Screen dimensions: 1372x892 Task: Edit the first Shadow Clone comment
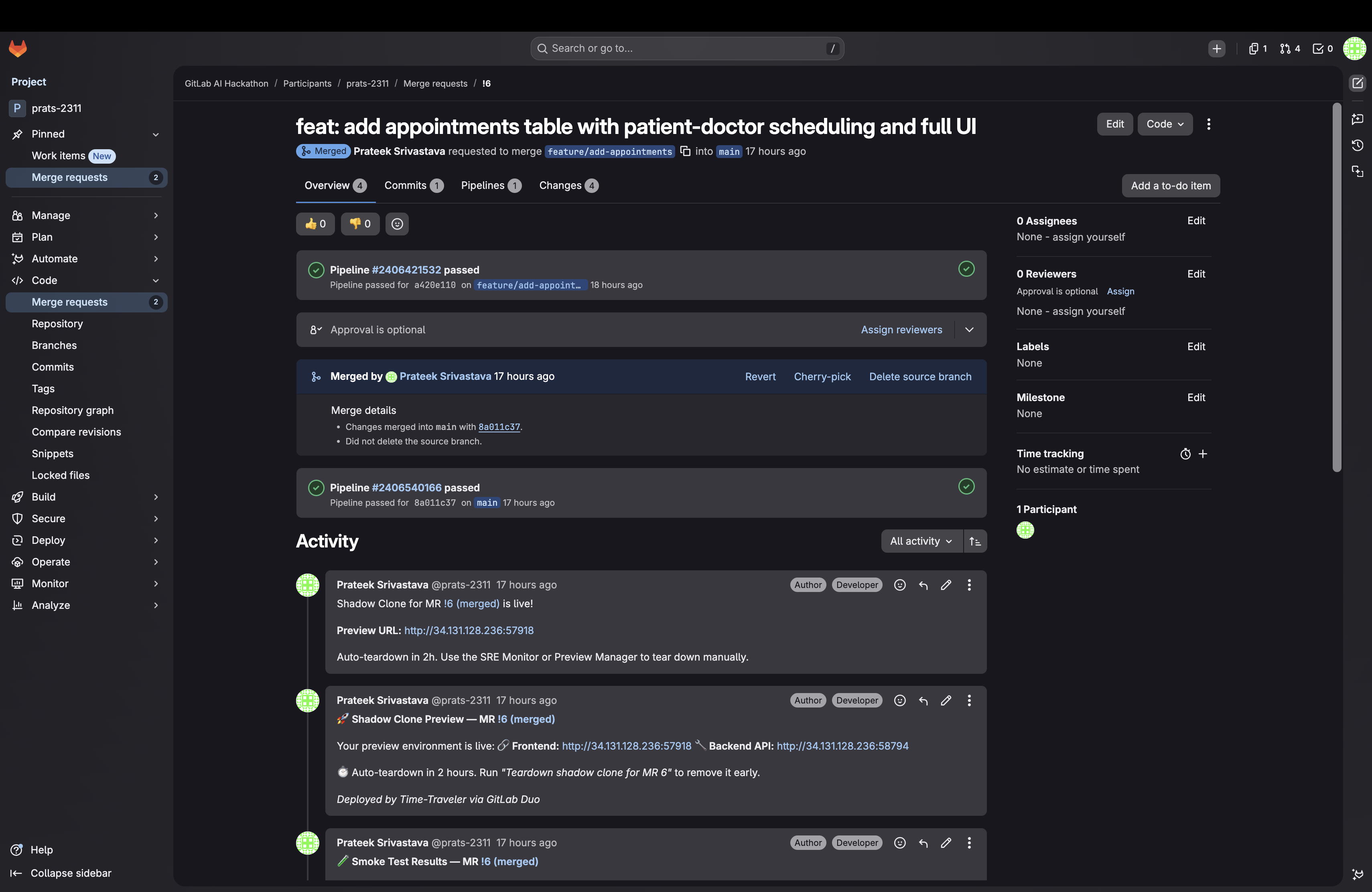pos(946,585)
